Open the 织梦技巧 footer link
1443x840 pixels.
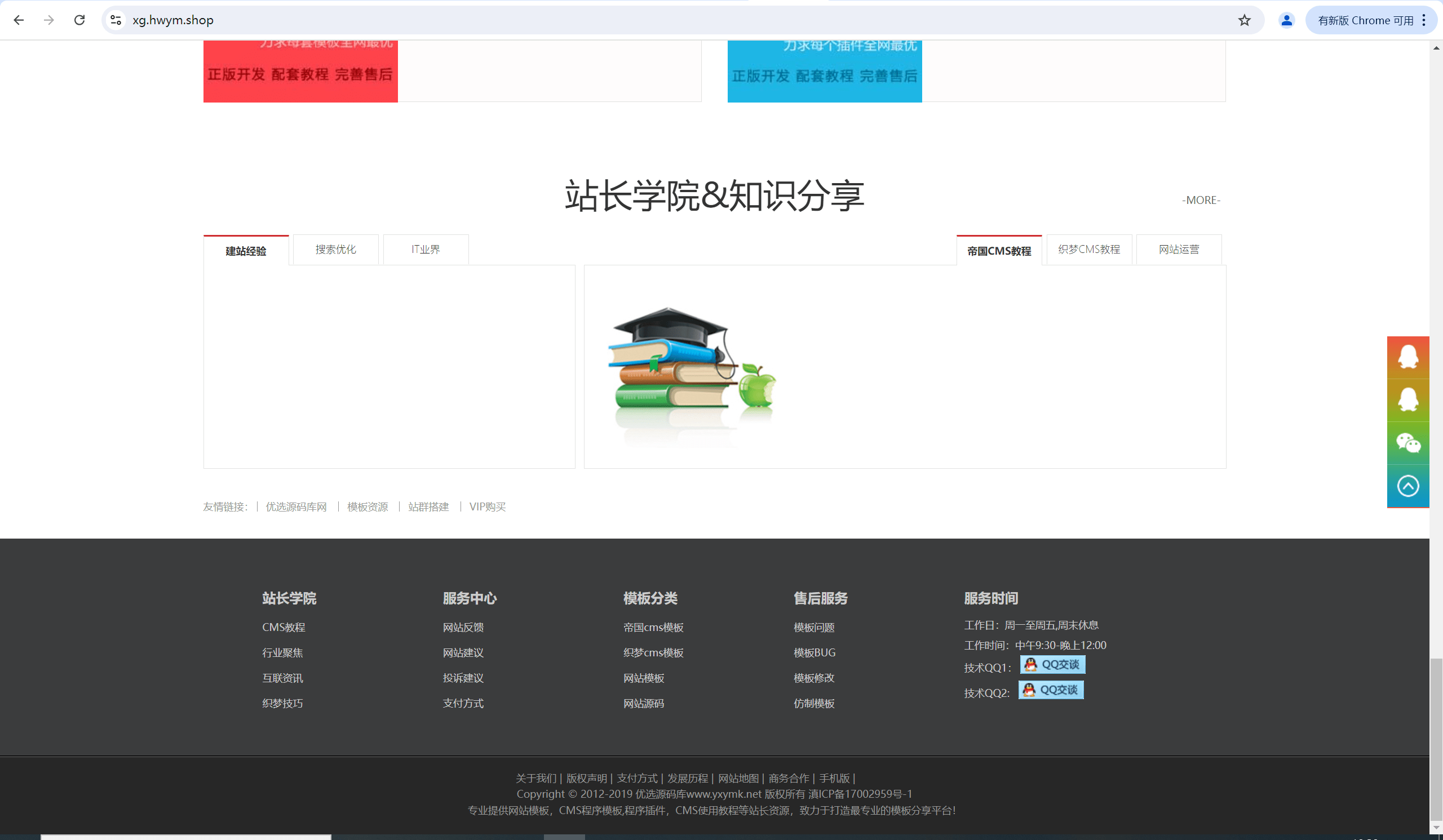282,703
